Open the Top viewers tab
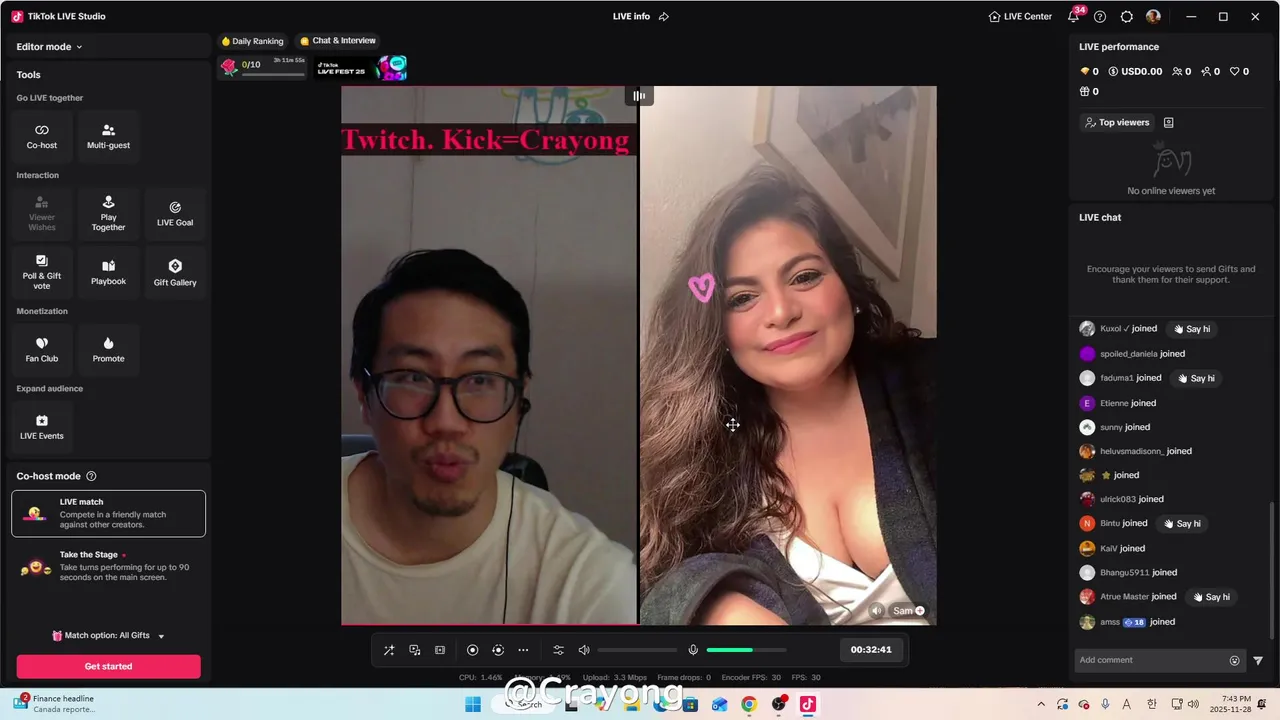 1117,122
